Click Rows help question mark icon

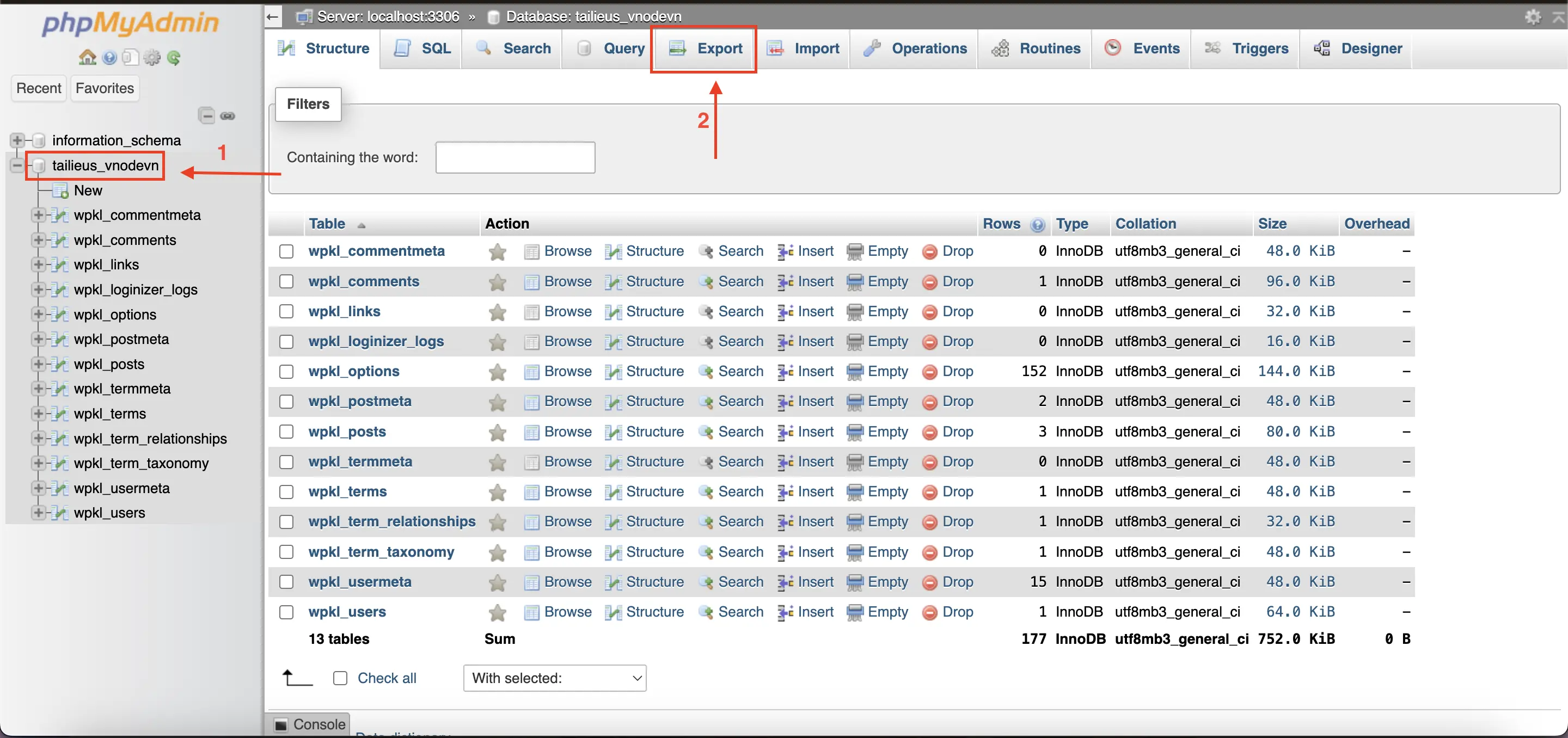(x=1037, y=225)
